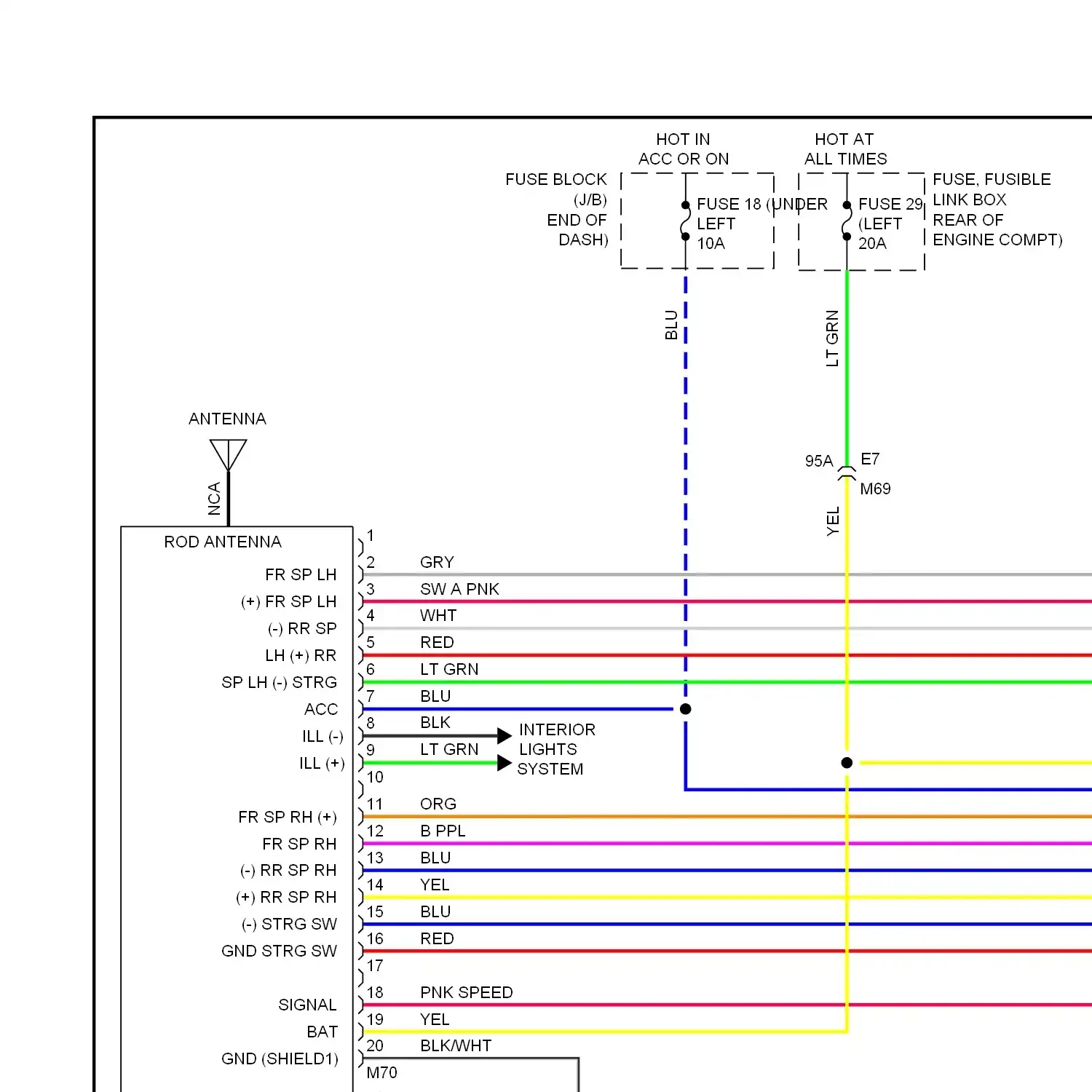Click the M70 connector label
The width and height of the screenshot is (1092, 1092).
click(x=382, y=1072)
